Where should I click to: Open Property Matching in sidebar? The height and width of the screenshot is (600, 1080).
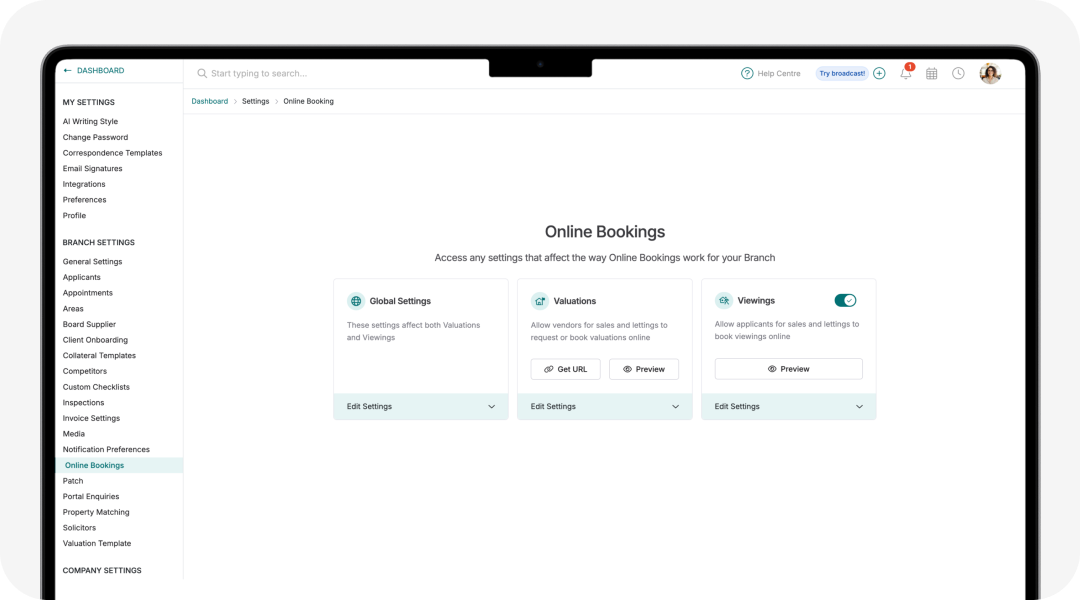coord(96,513)
